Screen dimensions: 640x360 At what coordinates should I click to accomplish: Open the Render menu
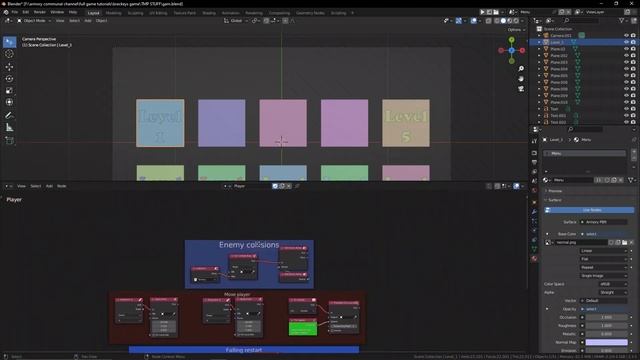(40, 12)
